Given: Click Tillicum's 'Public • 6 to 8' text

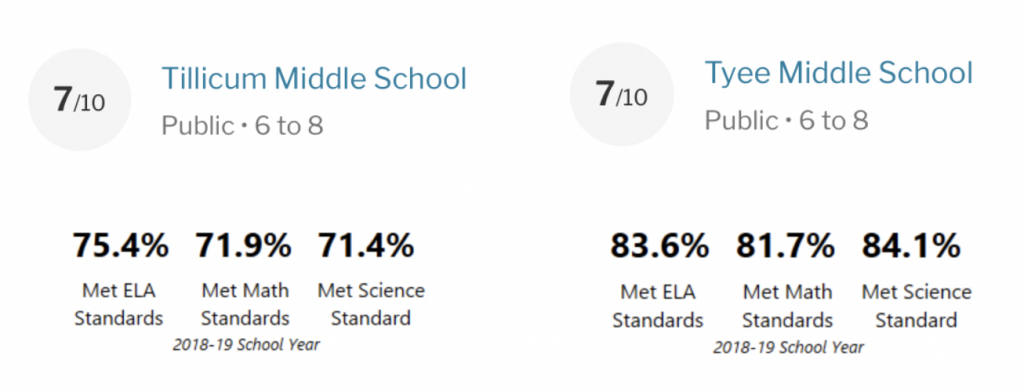Looking at the screenshot, I should click(242, 125).
